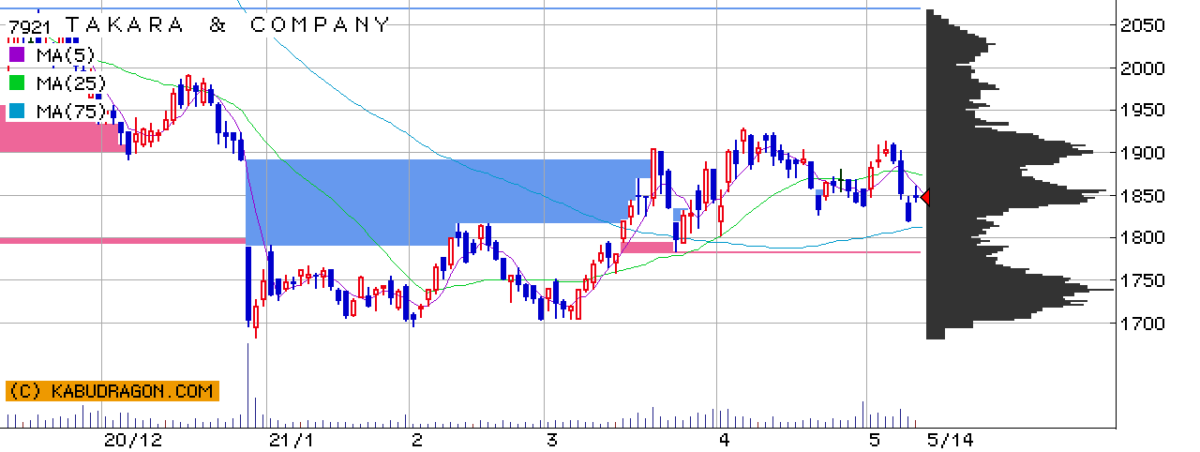Click the MA(5) legend label
The image size is (1200, 452).
64,54
